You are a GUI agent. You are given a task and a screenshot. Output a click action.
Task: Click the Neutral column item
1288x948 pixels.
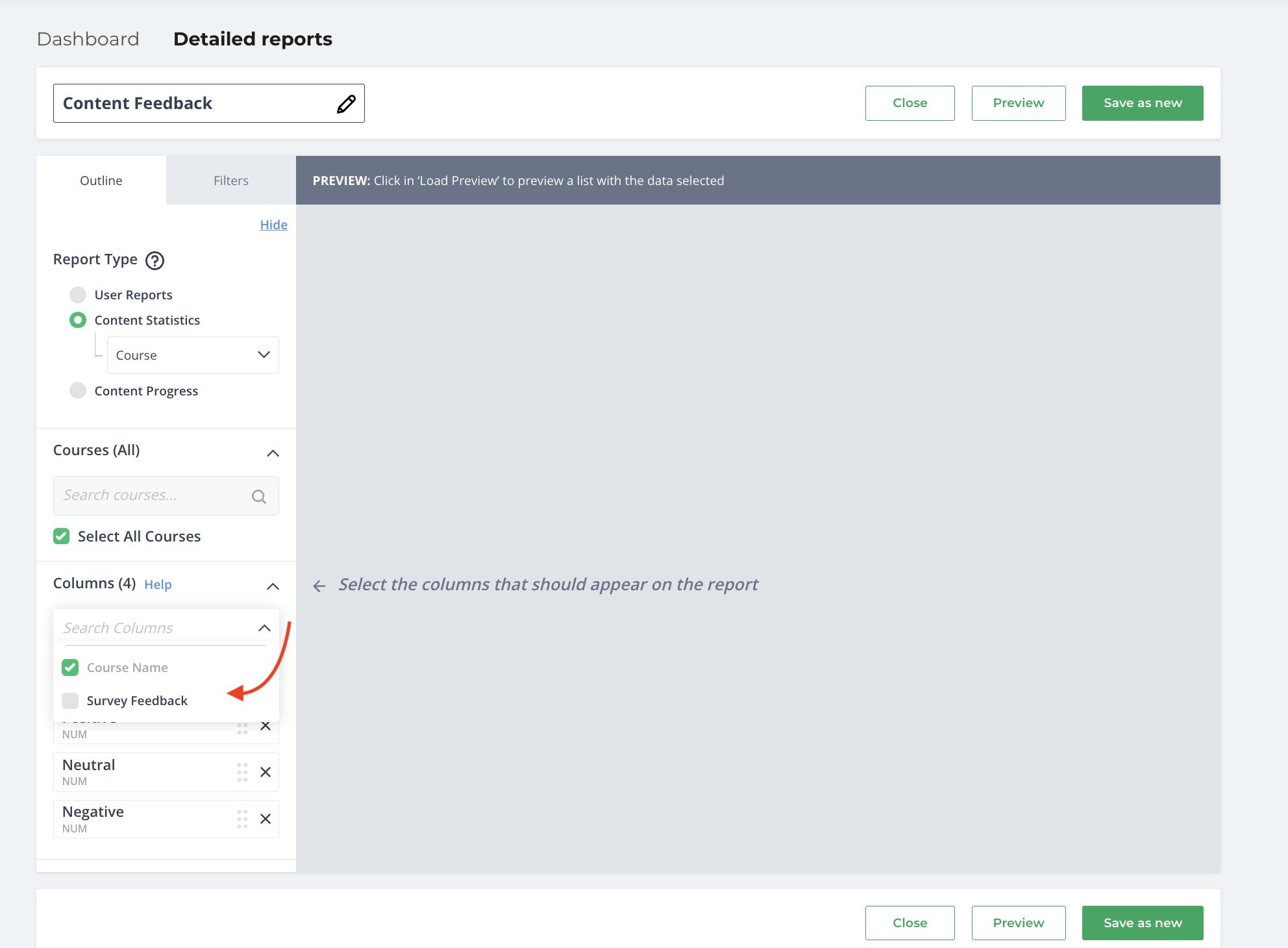tap(166, 772)
